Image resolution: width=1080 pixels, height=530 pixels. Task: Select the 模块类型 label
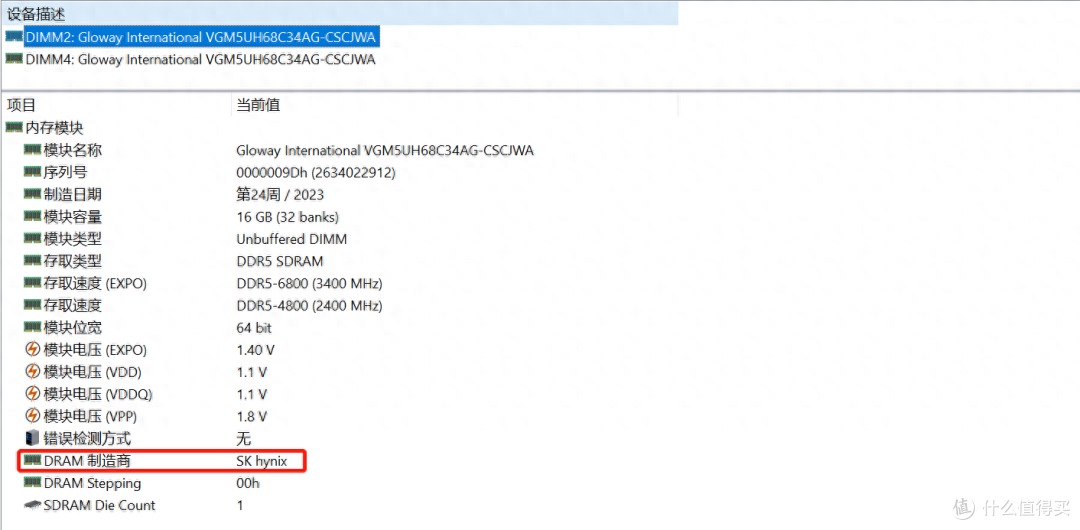point(73,239)
